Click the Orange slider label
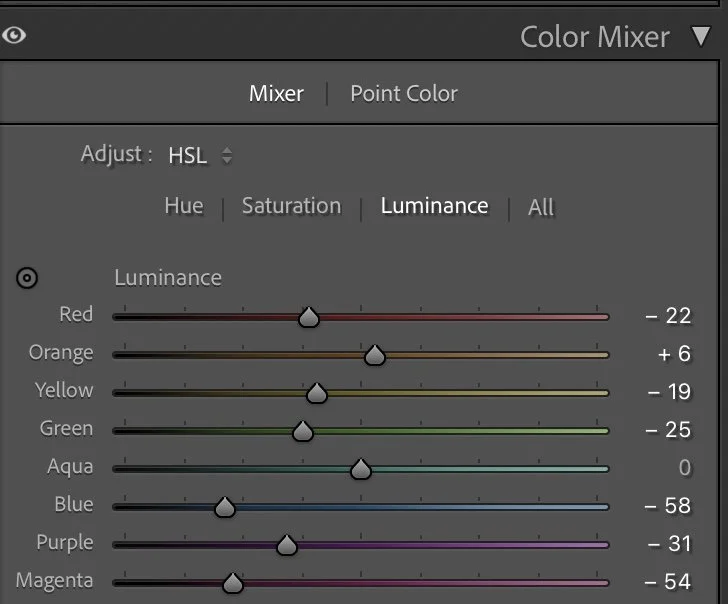Viewport: 728px width, 604px height. [61, 353]
